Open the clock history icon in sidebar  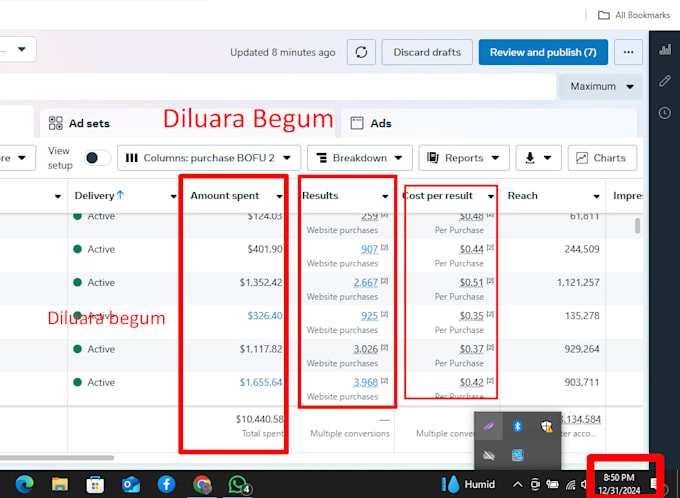[665, 113]
